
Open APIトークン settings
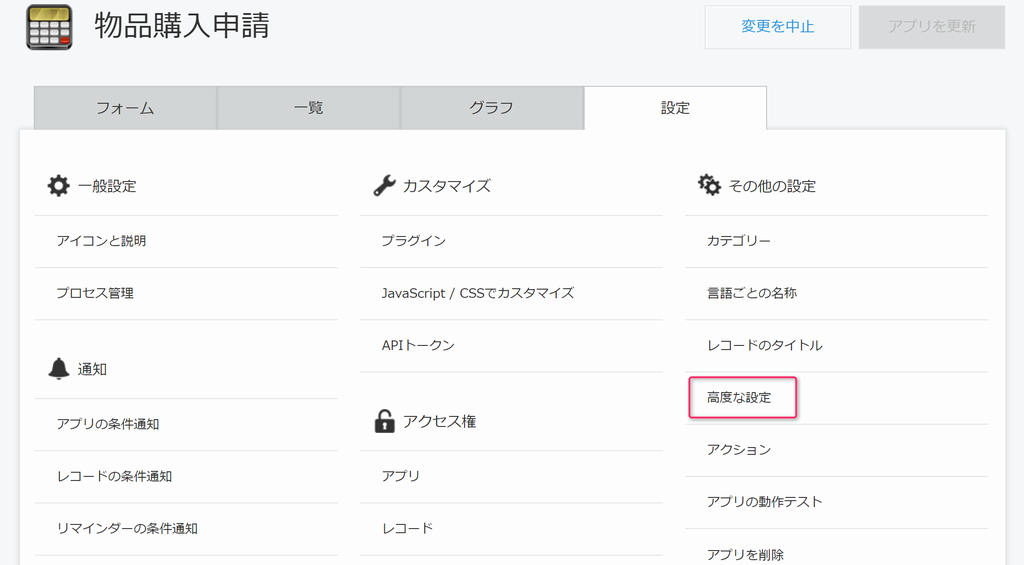418,346
